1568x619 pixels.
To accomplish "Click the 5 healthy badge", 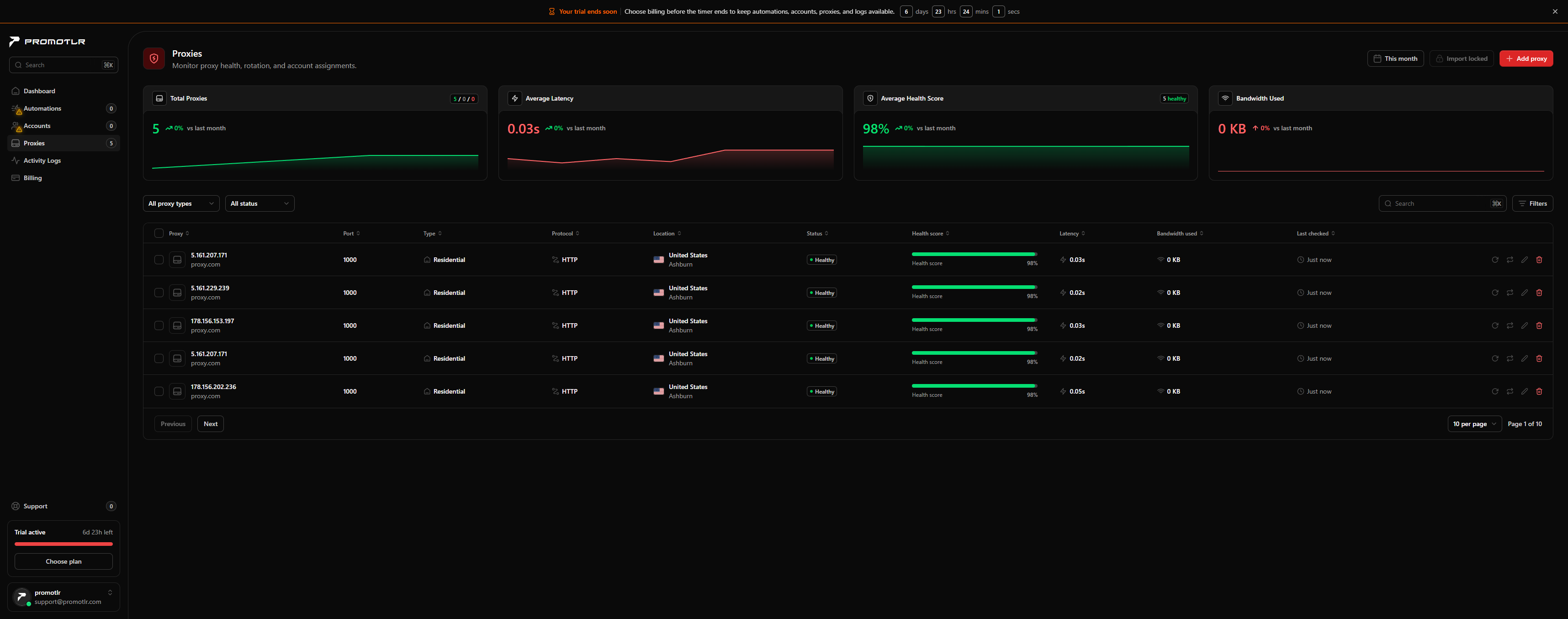I will coord(1174,99).
